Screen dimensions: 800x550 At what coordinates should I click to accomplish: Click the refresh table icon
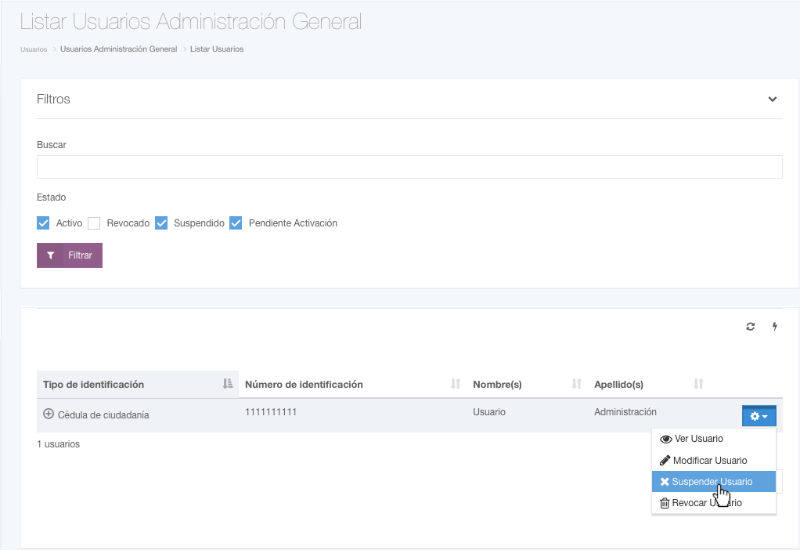click(x=750, y=327)
